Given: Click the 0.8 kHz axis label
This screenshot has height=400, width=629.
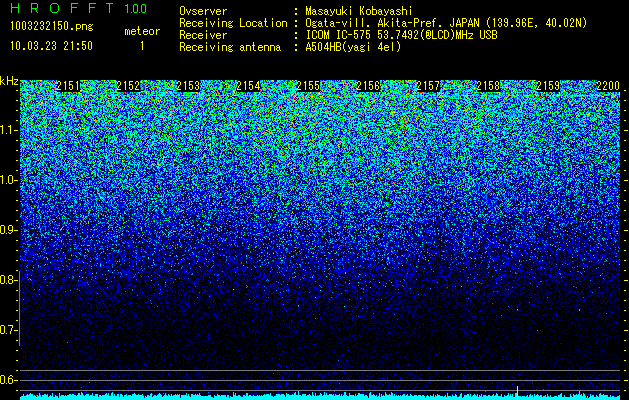Looking at the screenshot, I should point(9,280).
